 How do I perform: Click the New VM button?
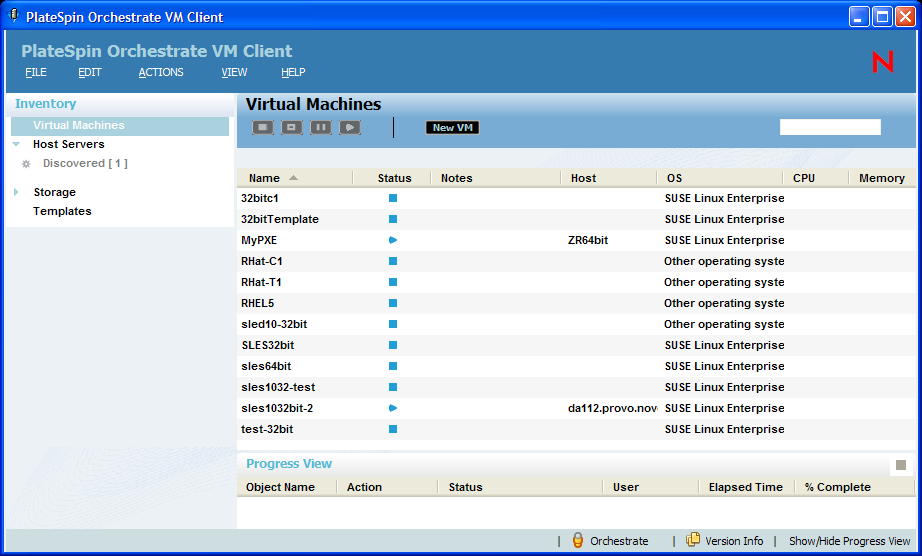click(x=452, y=128)
